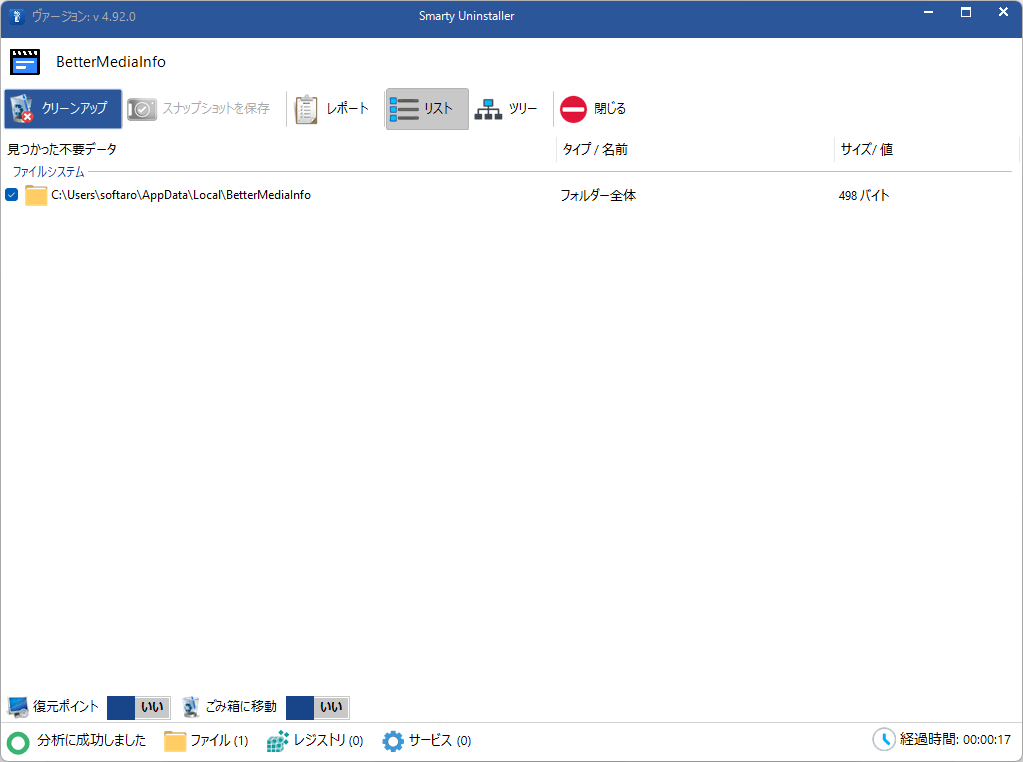Click the クリーンアップ (Cleanup) button
Viewport: 1023px width, 762px height.
coord(63,109)
